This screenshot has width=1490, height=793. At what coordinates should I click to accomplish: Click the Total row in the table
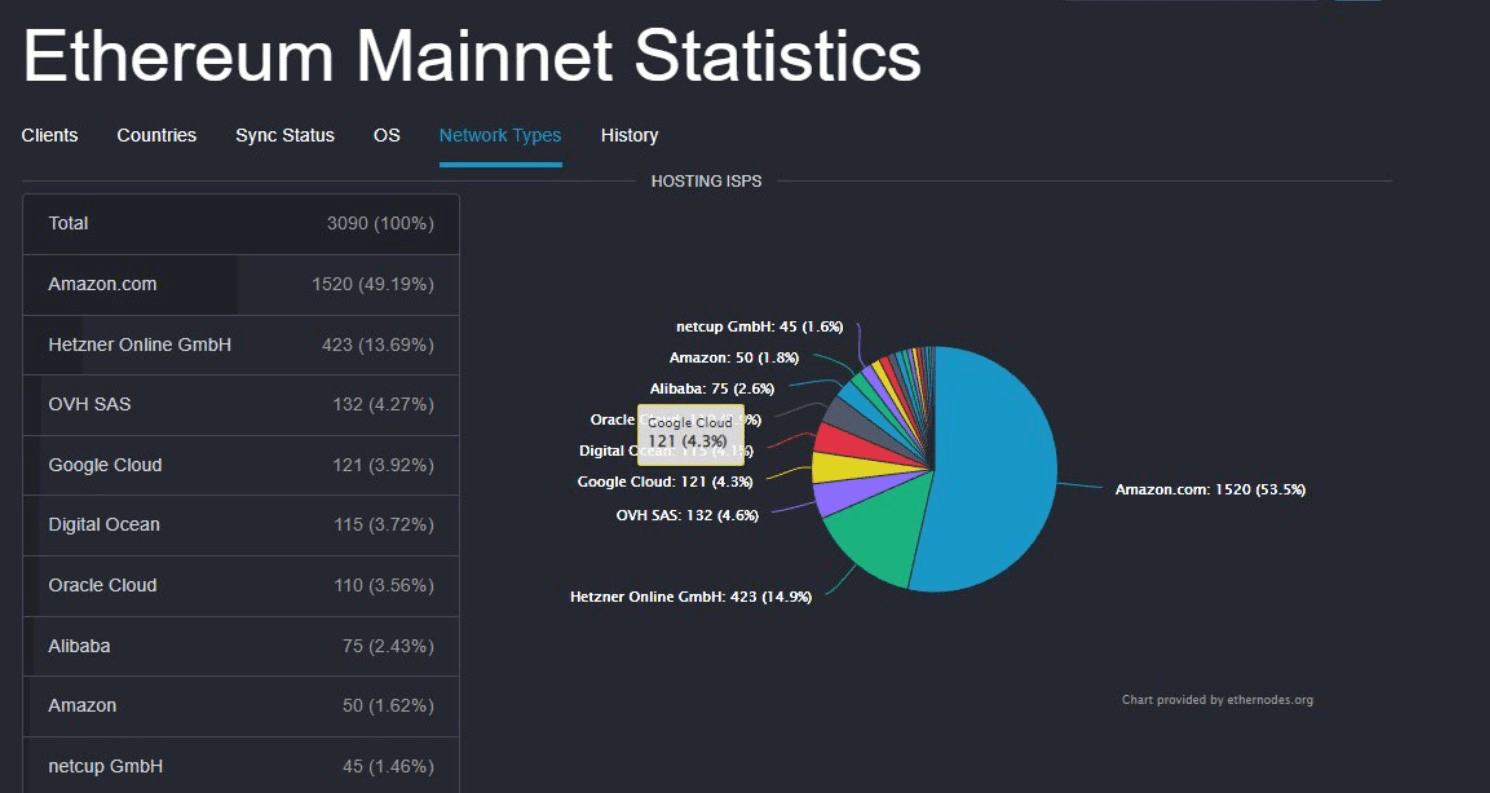click(241, 224)
